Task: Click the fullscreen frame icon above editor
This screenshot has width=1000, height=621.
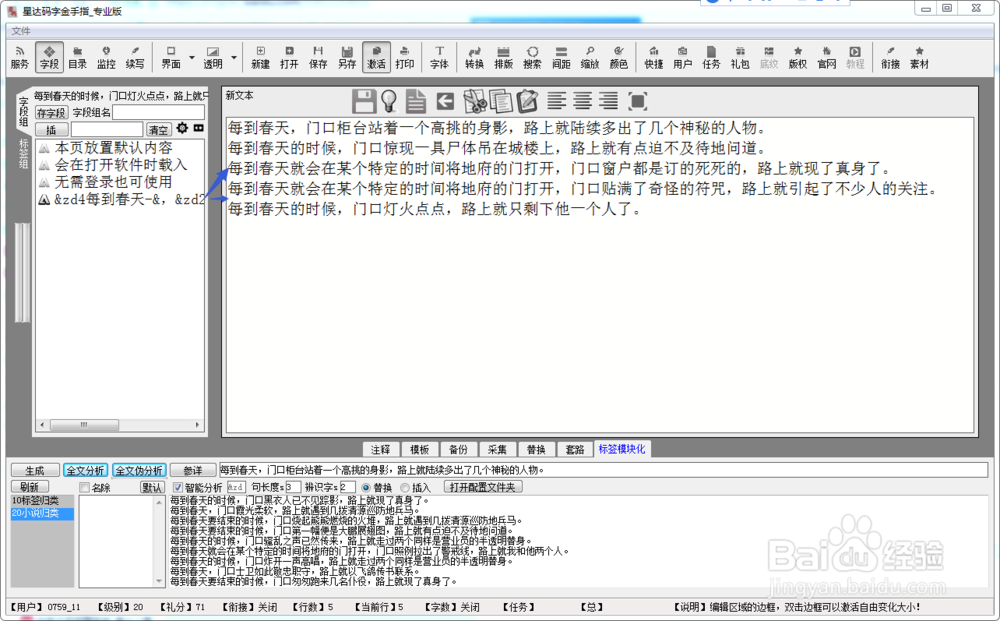Action: tap(638, 101)
